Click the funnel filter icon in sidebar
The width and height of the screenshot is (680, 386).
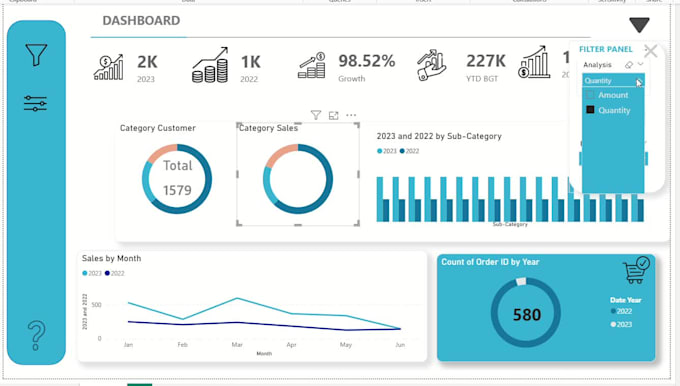click(x=36, y=55)
